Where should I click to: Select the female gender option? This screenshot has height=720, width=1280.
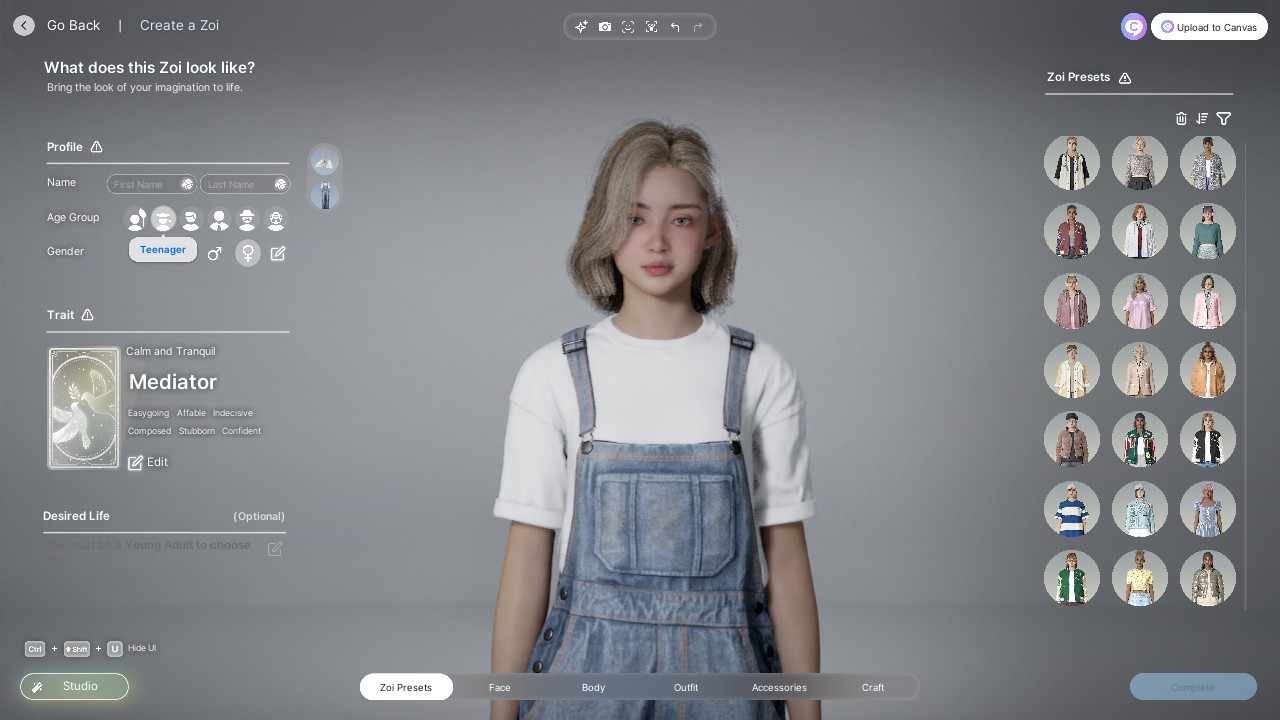point(247,253)
